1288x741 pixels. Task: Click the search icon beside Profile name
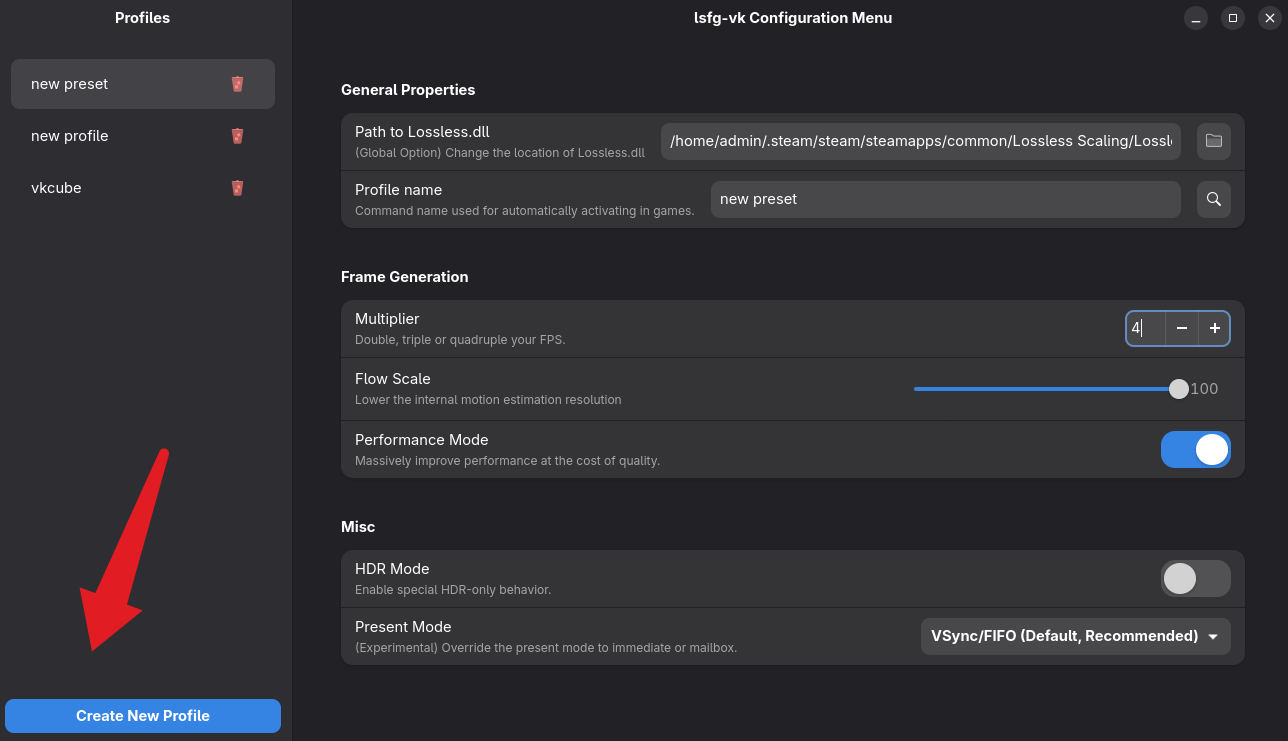coord(1214,199)
